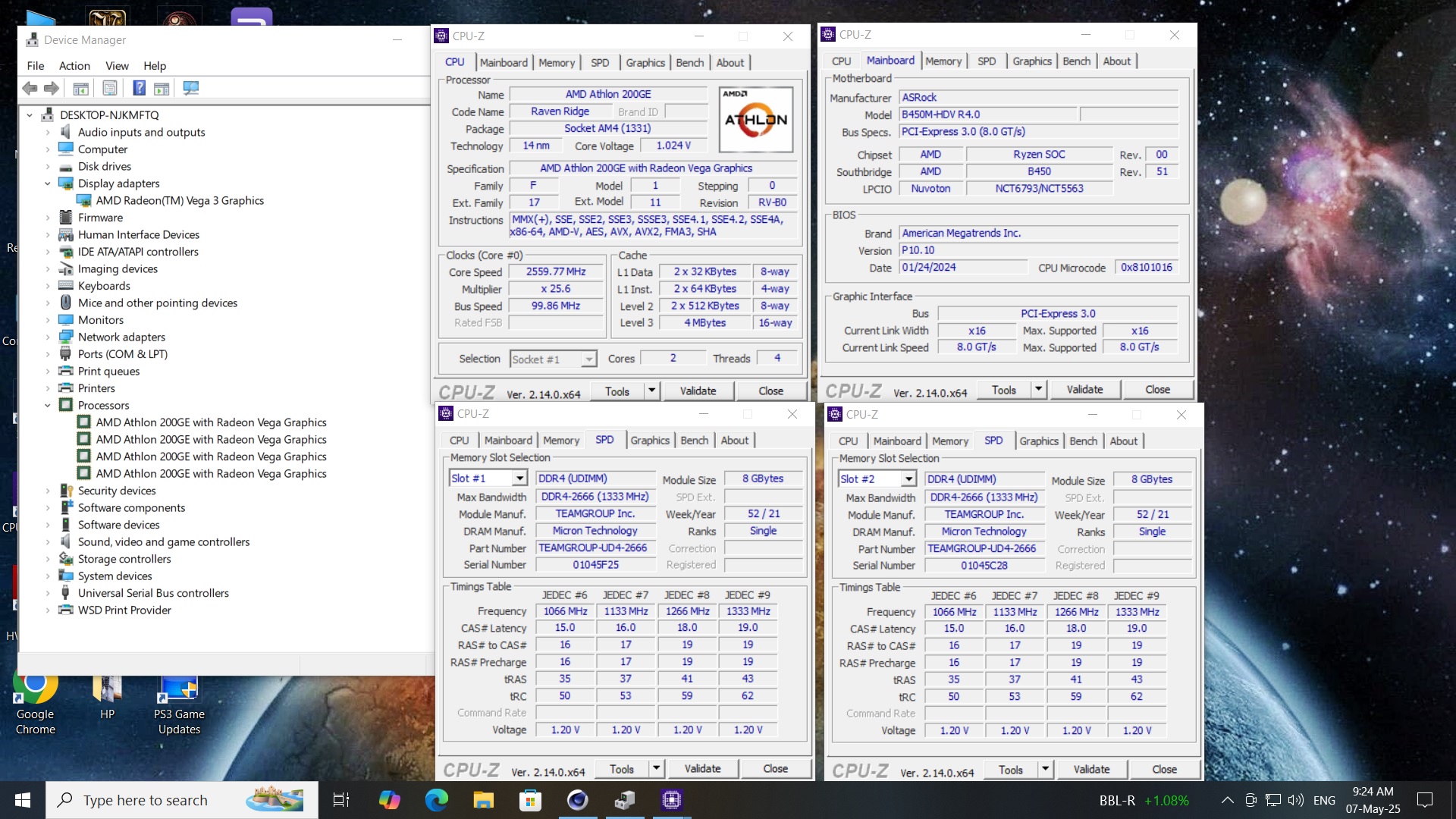Viewport: 1456px width, 819px height.
Task: Click the Keyboards category icon
Action: [x=66, y=286]
